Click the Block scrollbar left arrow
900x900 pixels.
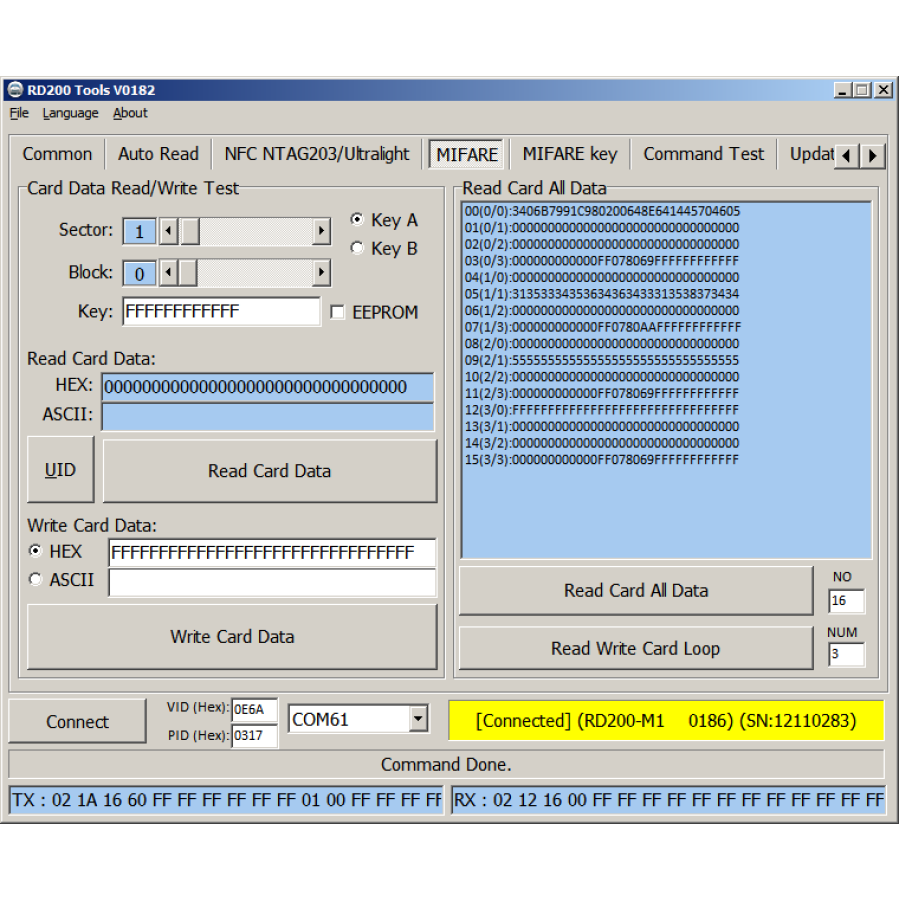168,273
